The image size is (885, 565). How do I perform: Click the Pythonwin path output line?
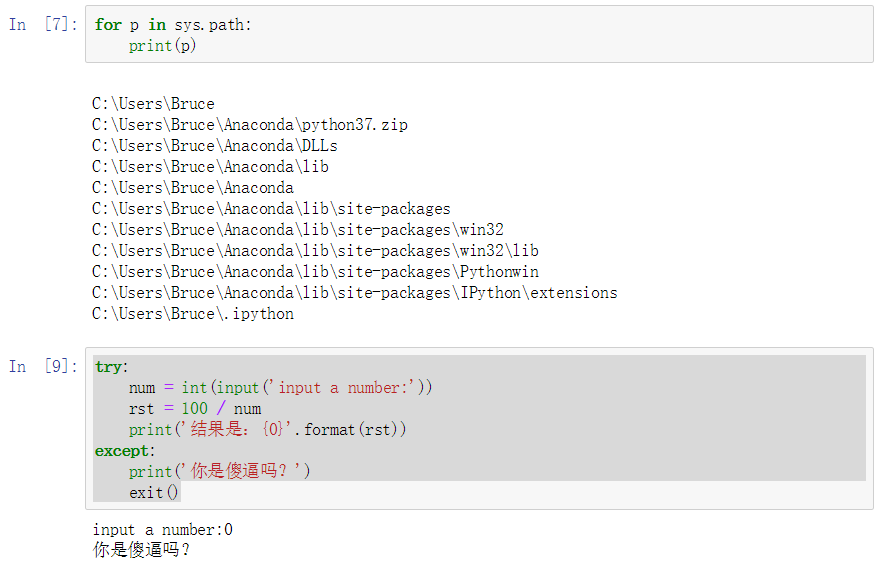(315, 272)
